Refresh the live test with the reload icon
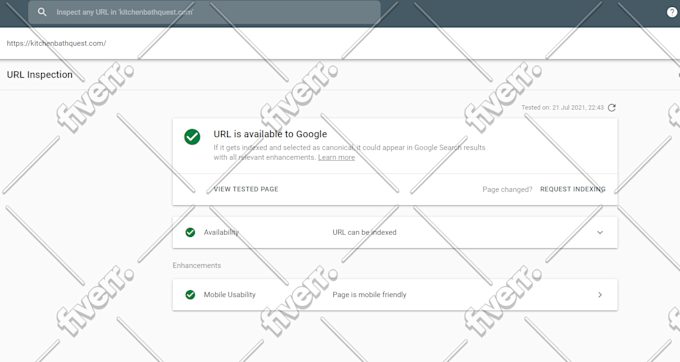Image resolution: width=680 pixels, height=362 pixels. point(611,108)
